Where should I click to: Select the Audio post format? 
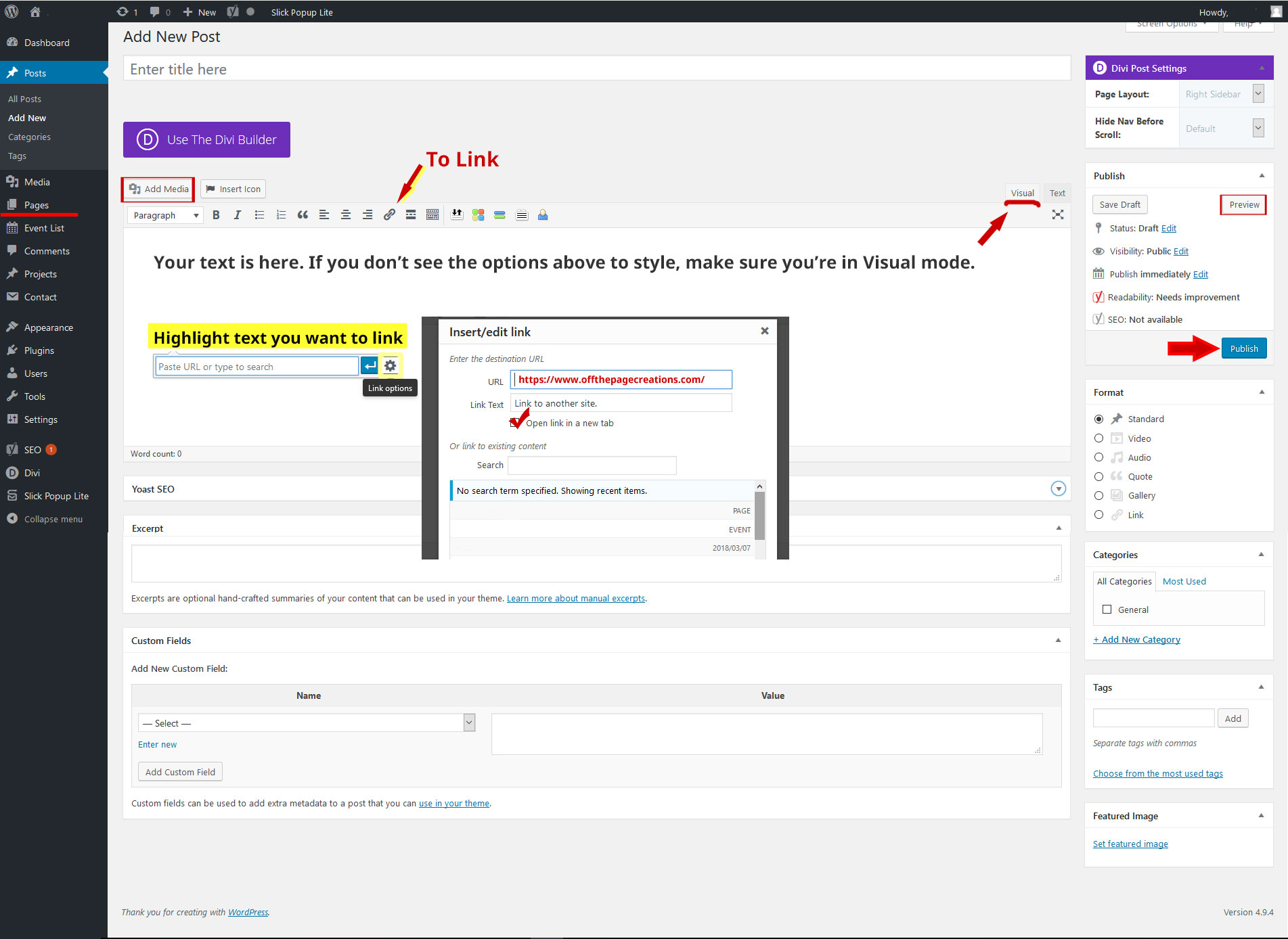tap(1098, 457)
